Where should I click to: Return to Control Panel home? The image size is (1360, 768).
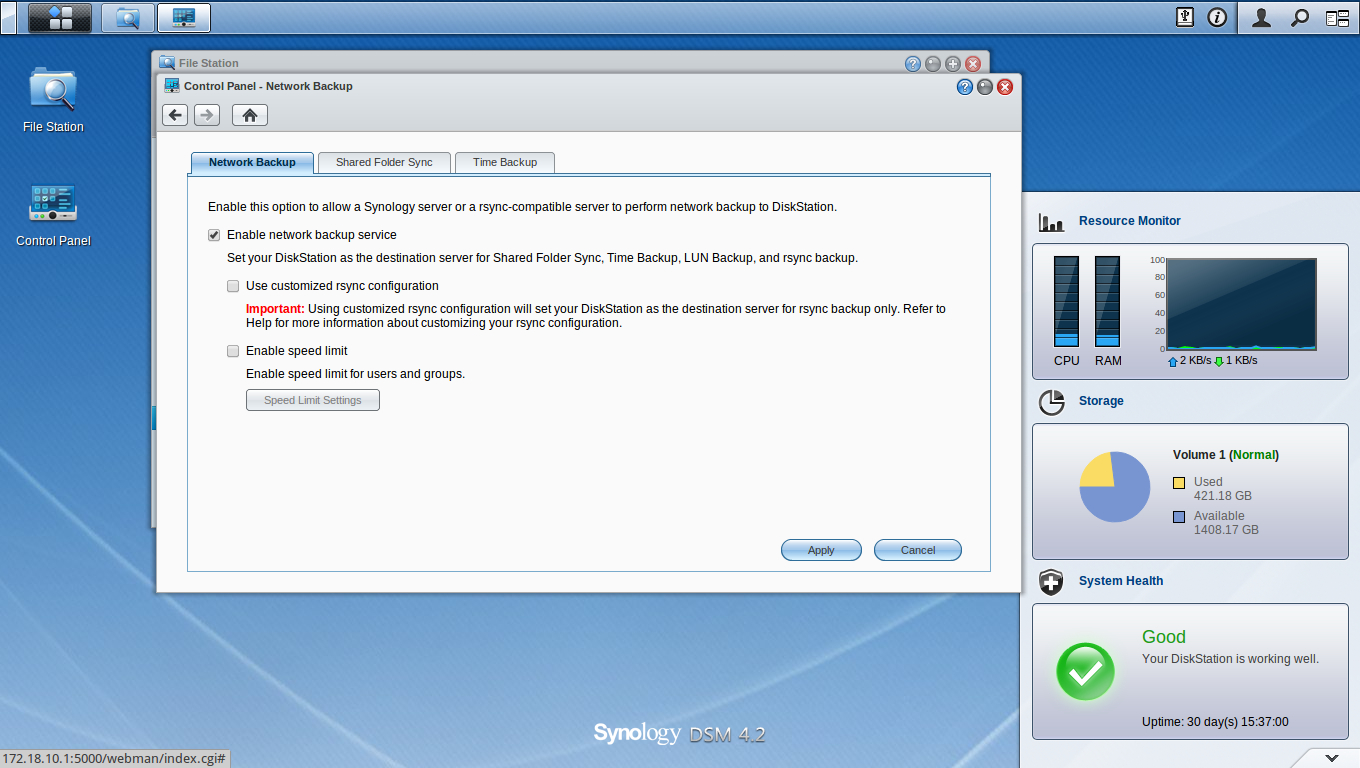[250, 115]
